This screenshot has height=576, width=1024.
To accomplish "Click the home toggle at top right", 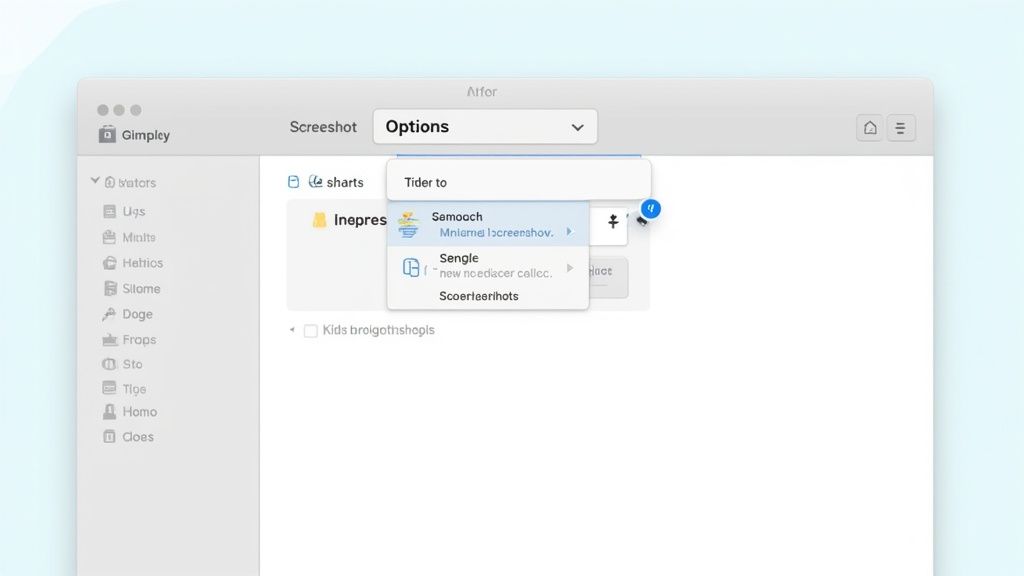I will pos(869,128).
